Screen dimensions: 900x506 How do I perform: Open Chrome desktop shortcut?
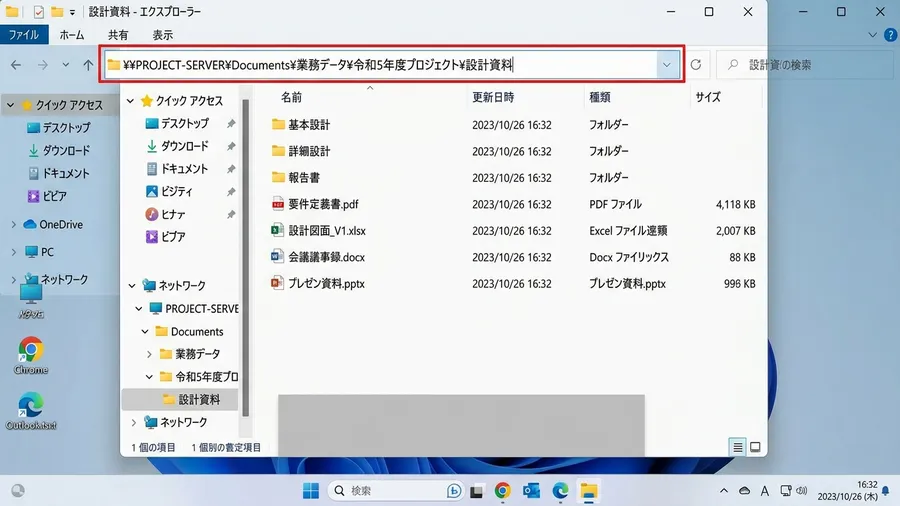30,355
